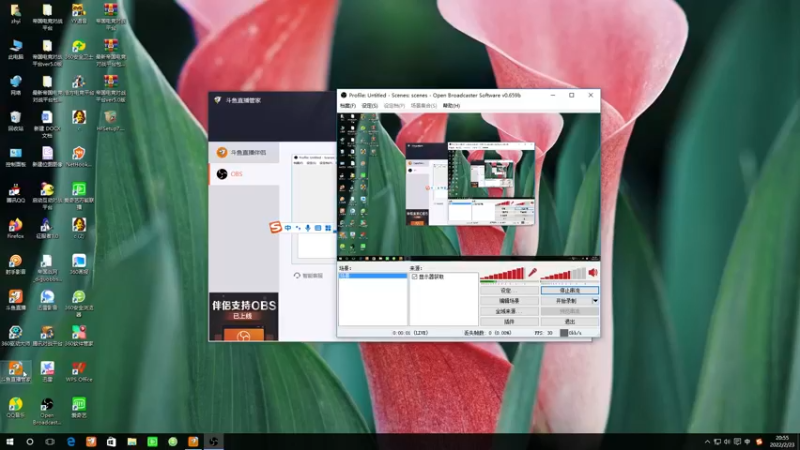Click the 全域来源... button
Viewport: 800px width, 450px height.
click(509, 311)
